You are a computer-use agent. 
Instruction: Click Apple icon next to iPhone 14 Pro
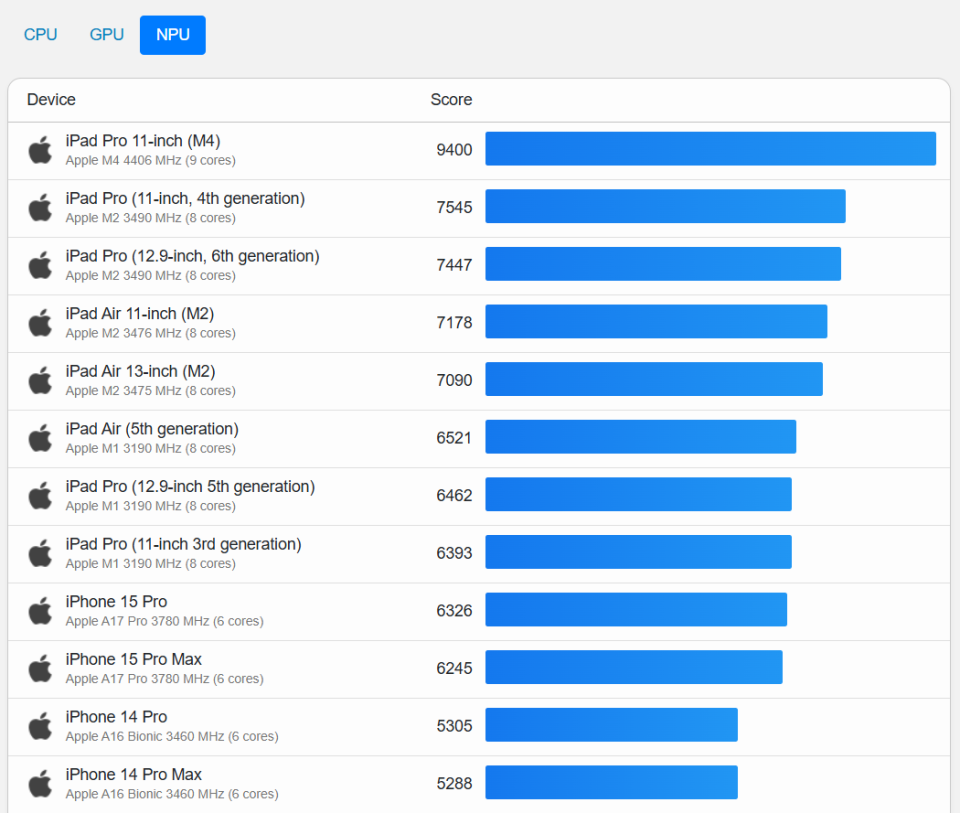[x=40, y=726]
